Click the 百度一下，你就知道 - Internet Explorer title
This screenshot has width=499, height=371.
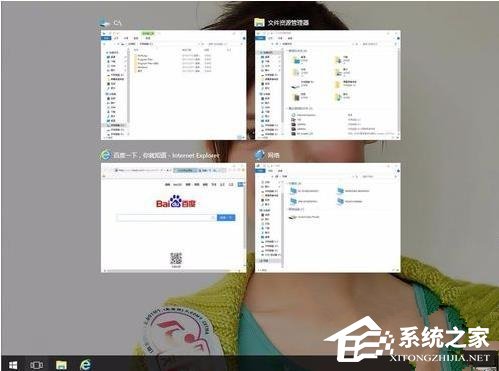tap(166, 155)
